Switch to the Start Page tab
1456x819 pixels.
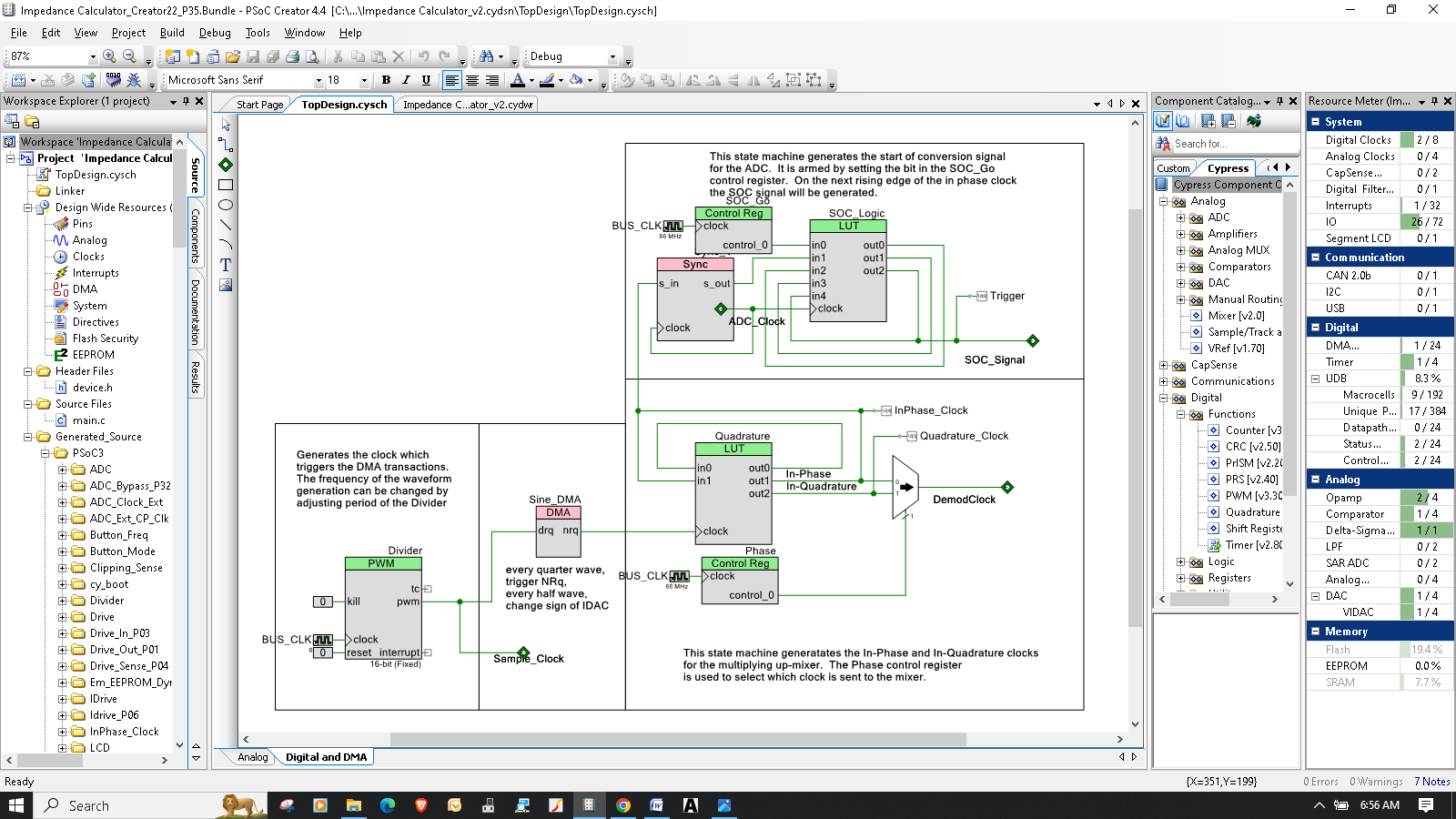tap(259, 105)
